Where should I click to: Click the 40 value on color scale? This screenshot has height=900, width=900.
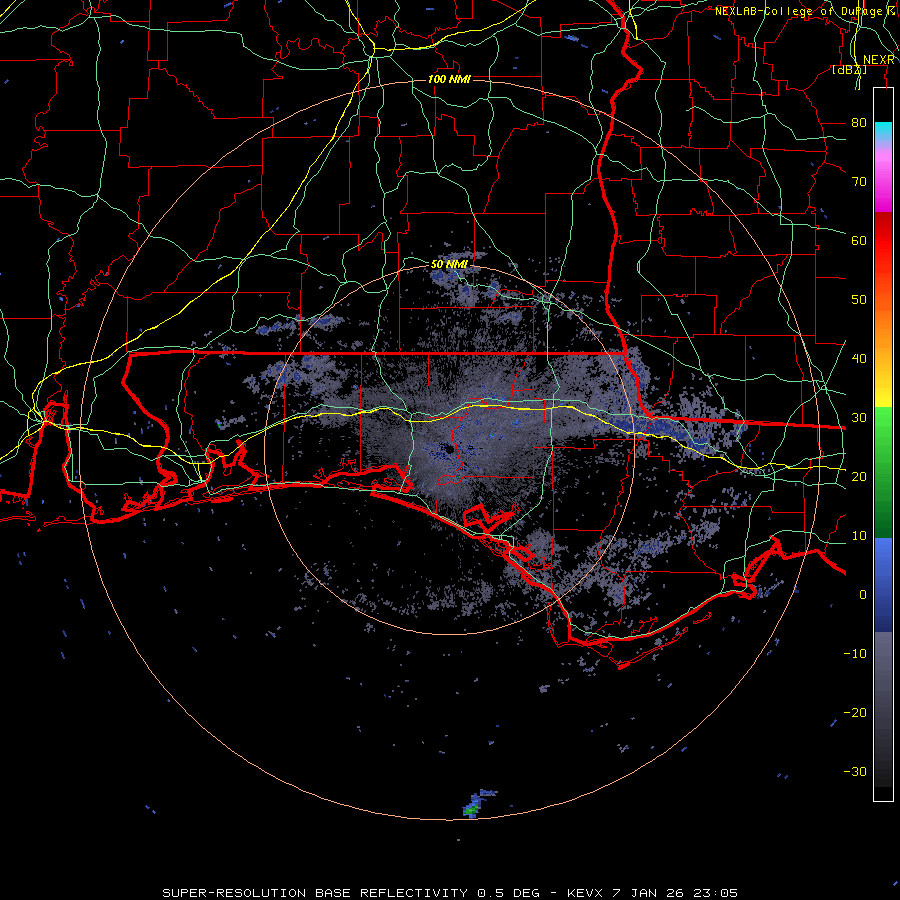tap(859, 359)
